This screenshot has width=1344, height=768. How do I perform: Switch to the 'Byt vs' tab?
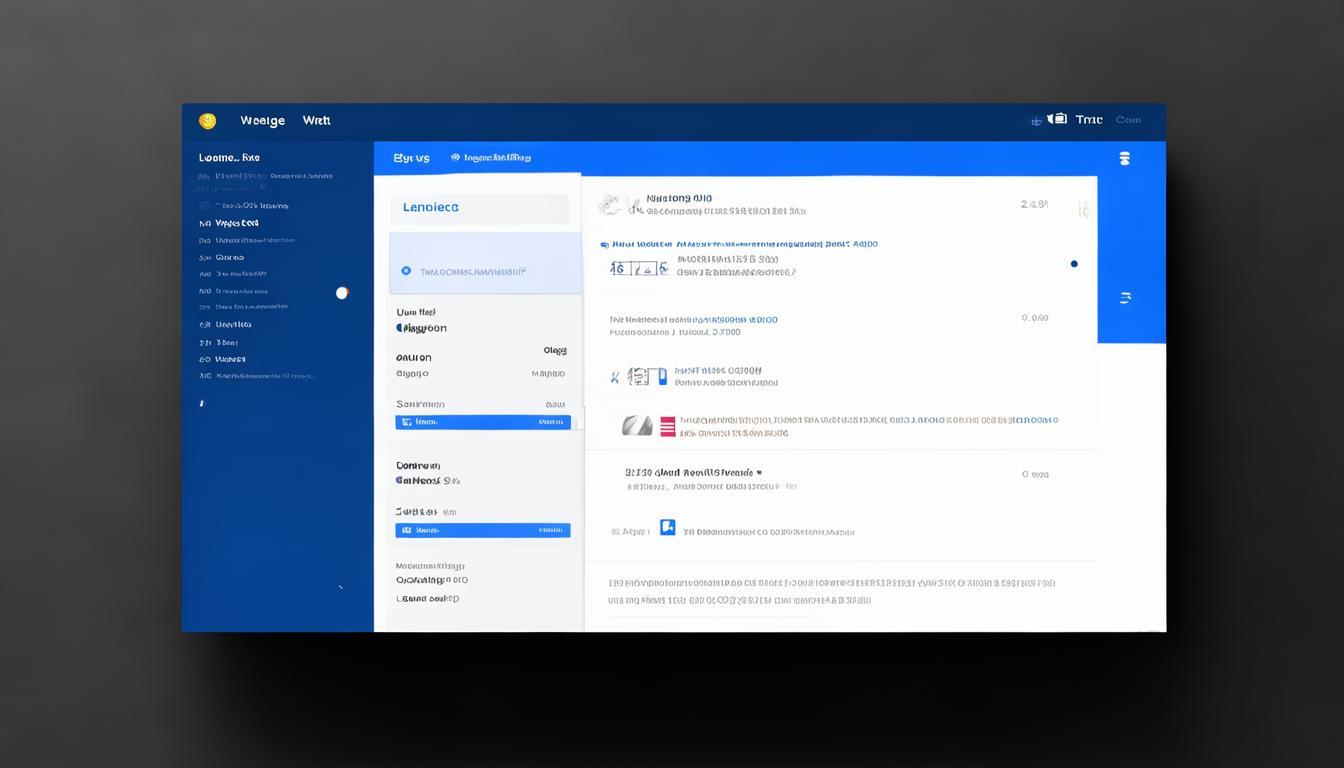(411, 158)
